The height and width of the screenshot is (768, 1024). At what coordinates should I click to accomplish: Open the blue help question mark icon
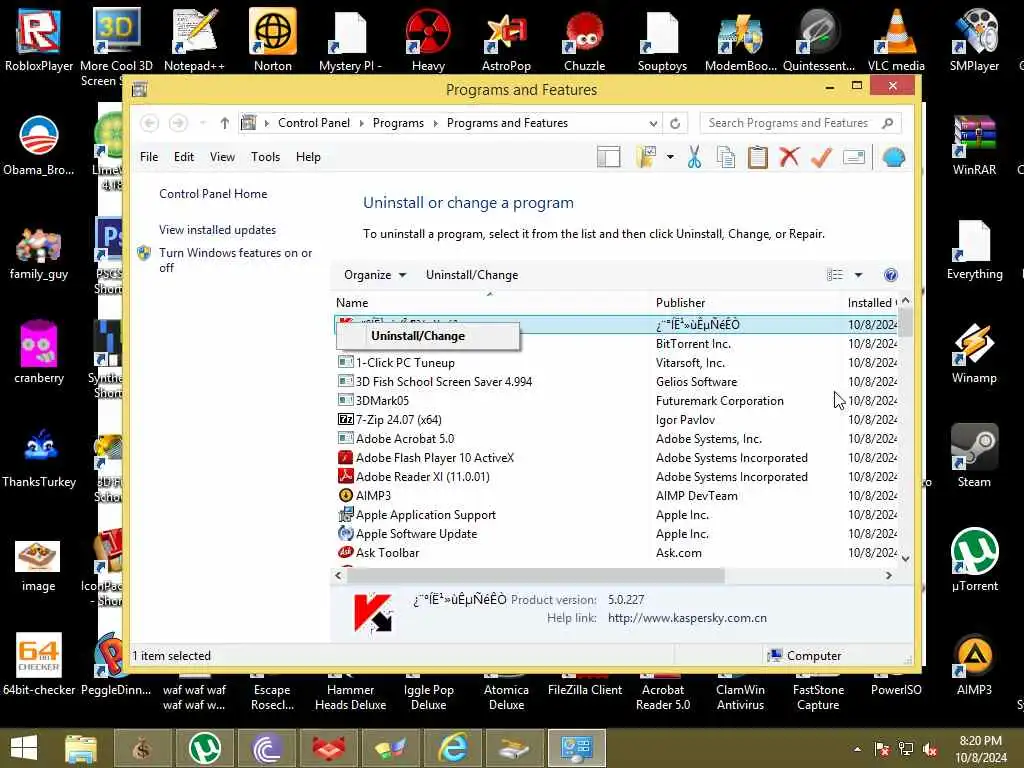(x=891, y=275)
